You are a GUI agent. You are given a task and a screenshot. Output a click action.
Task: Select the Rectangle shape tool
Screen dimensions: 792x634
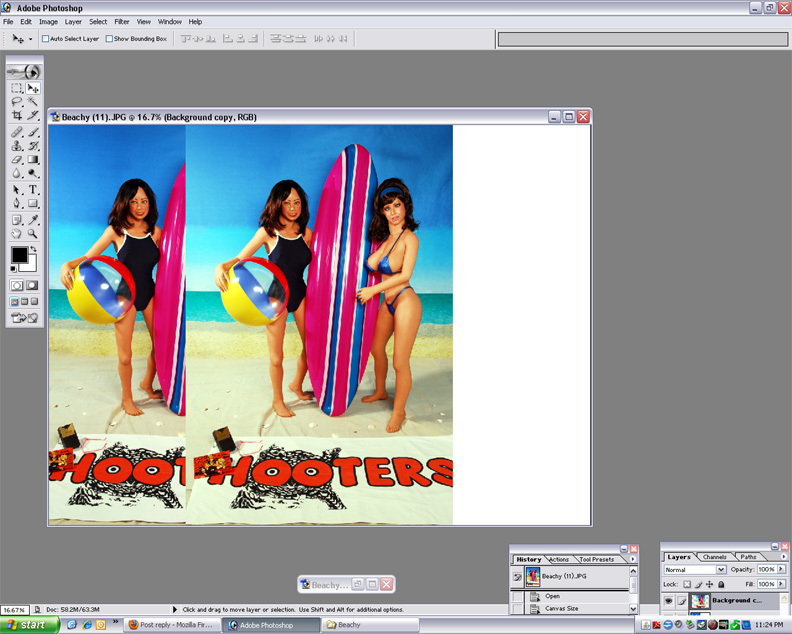33,204
